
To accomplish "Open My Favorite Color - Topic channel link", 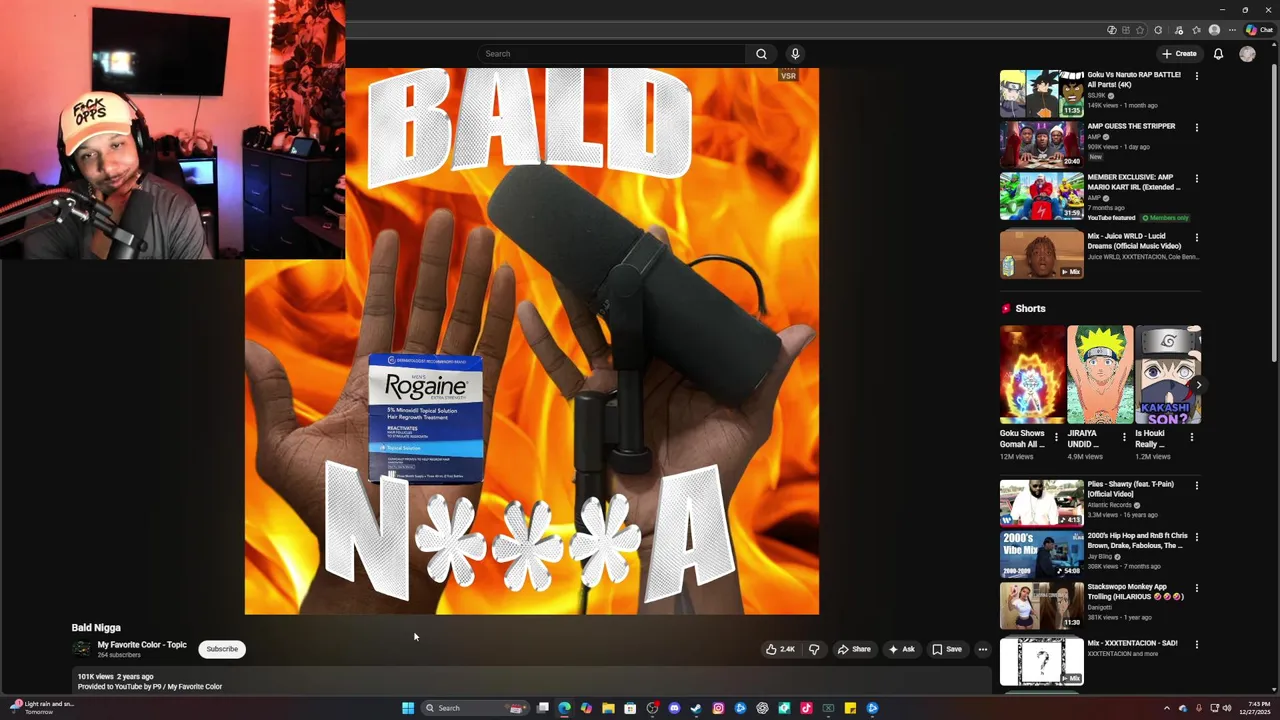I will 142,645.
